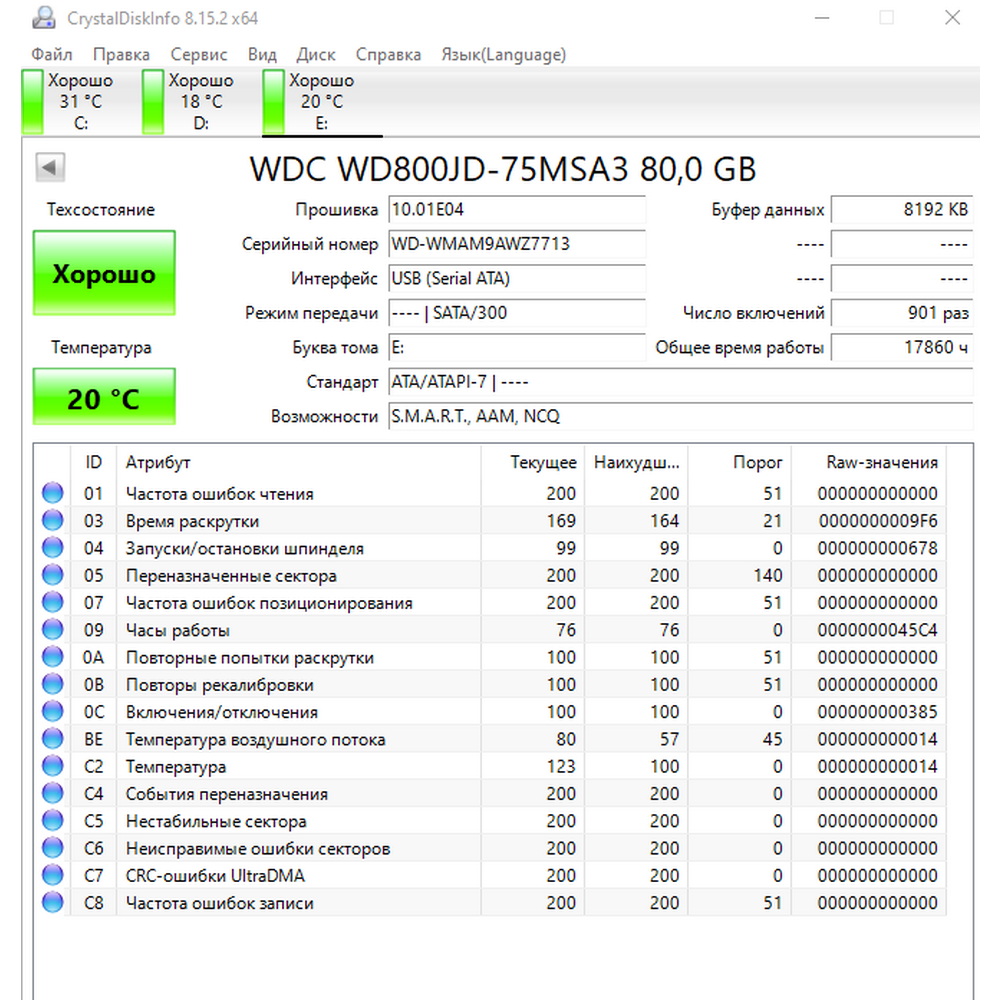The height and width of the screenshot is (1000, 1000).
Task: Click status orb for attribute 01 read errors
Action: pos(53,493)
